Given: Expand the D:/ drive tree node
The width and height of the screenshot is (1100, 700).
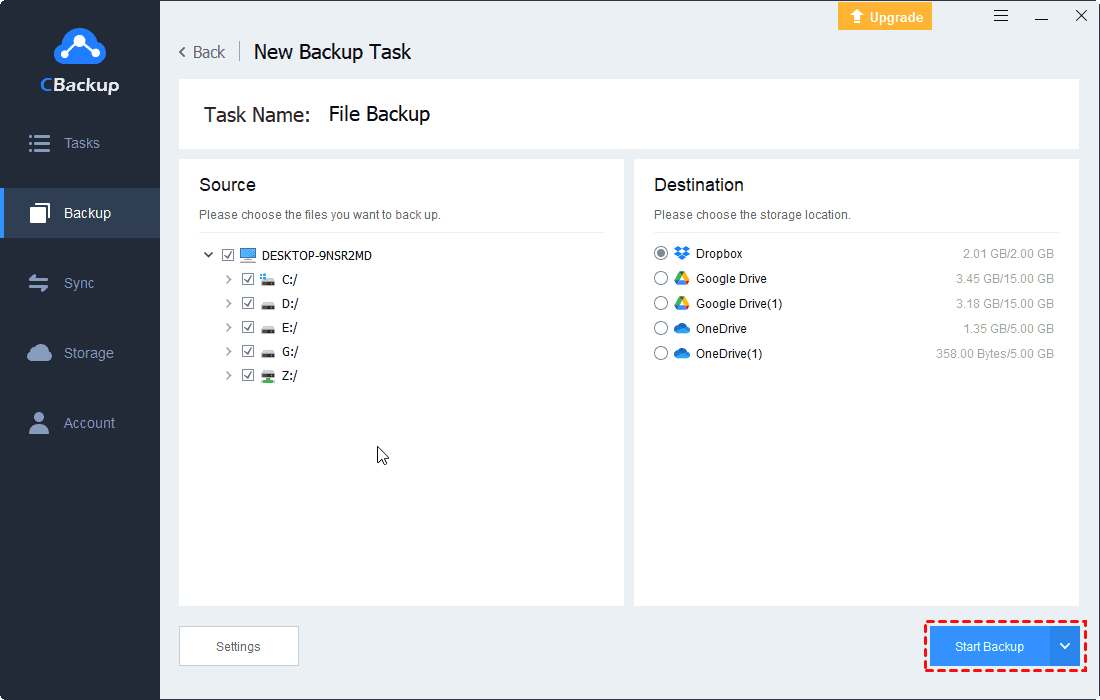Looking at the screenshot, I should tap(229, 303).
